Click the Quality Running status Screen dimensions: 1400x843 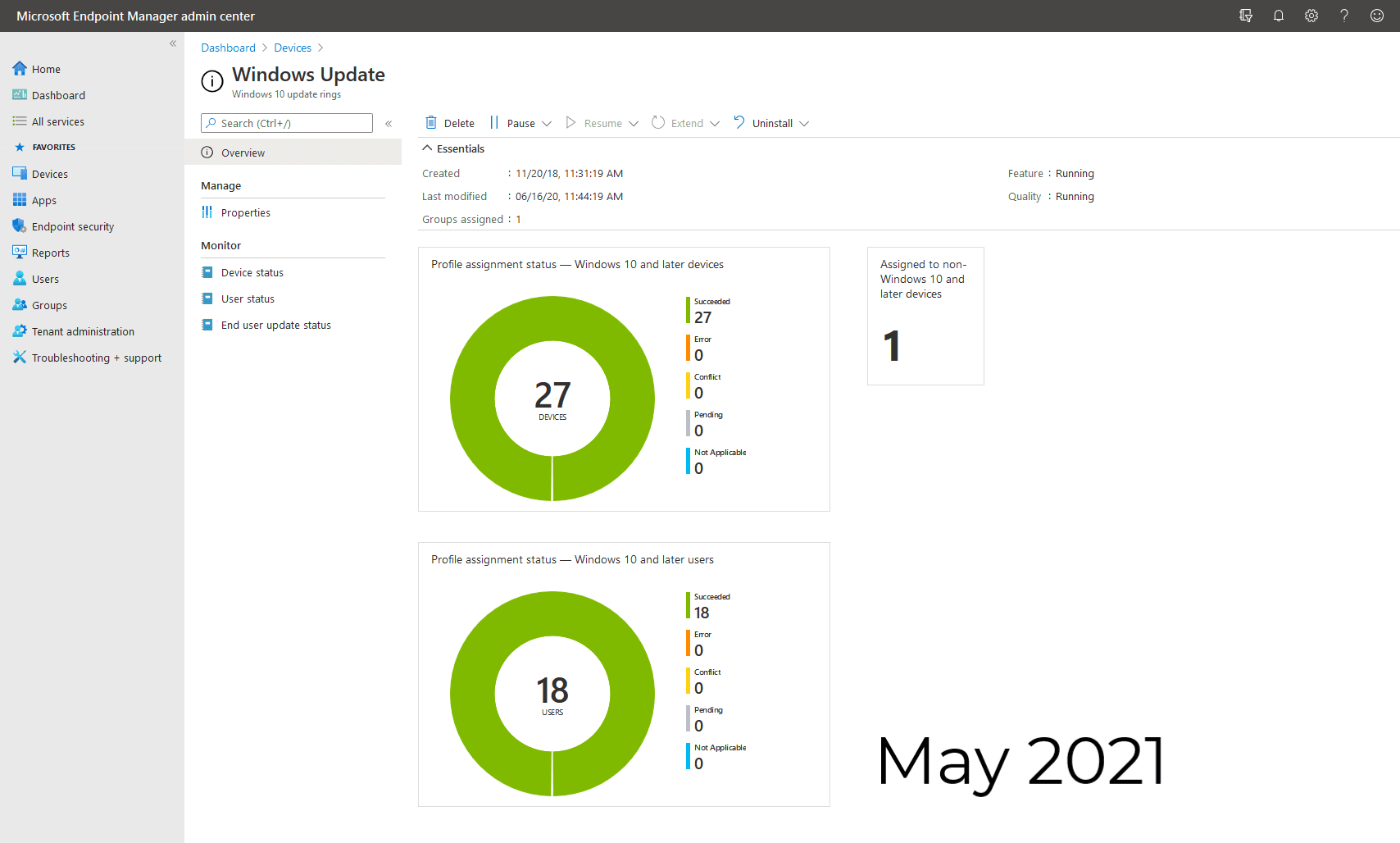(x=1075, y=196)
